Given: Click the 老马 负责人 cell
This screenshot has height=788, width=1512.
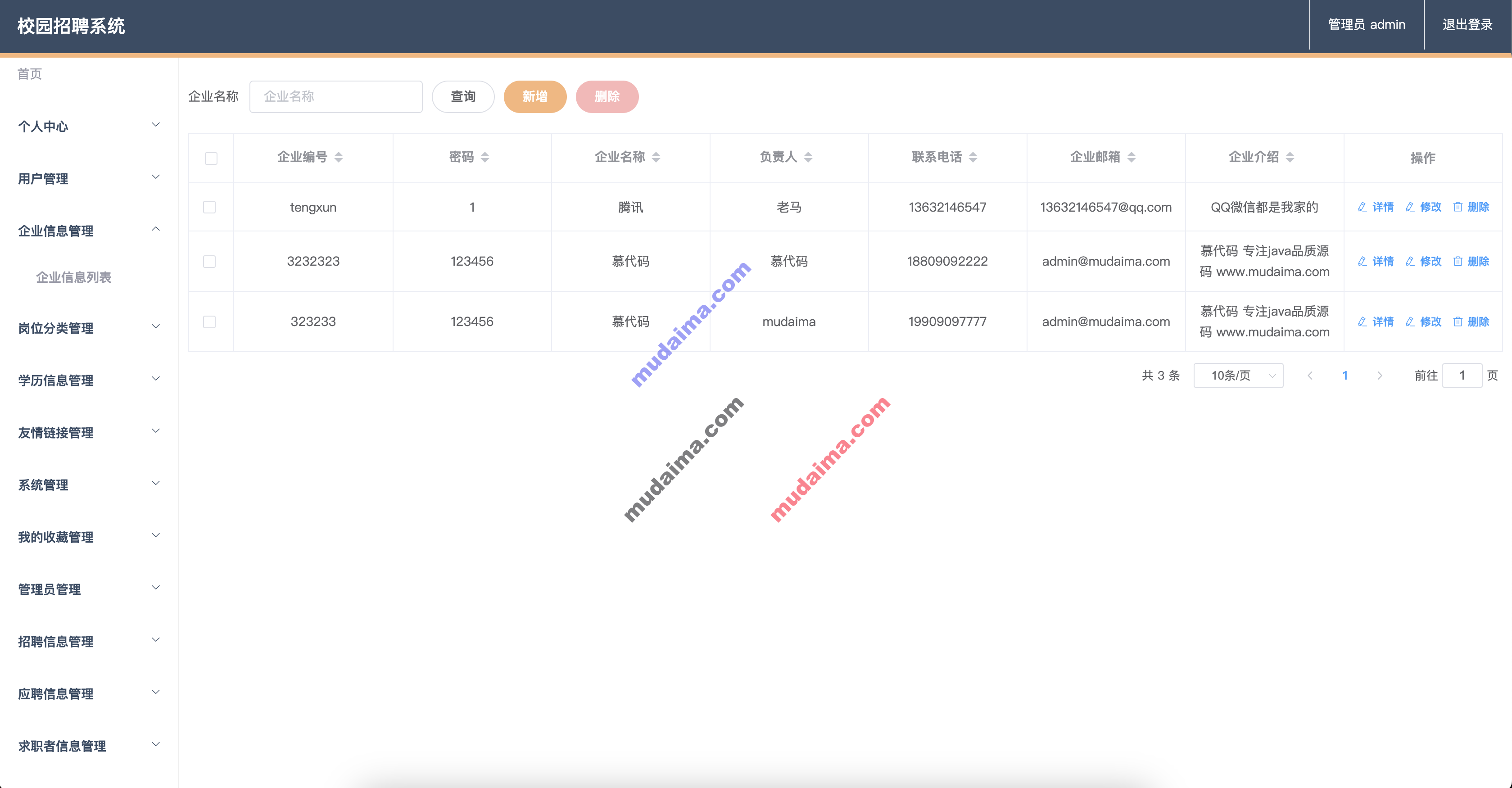Looking at the screenshot, I should [x=789, y=207].
